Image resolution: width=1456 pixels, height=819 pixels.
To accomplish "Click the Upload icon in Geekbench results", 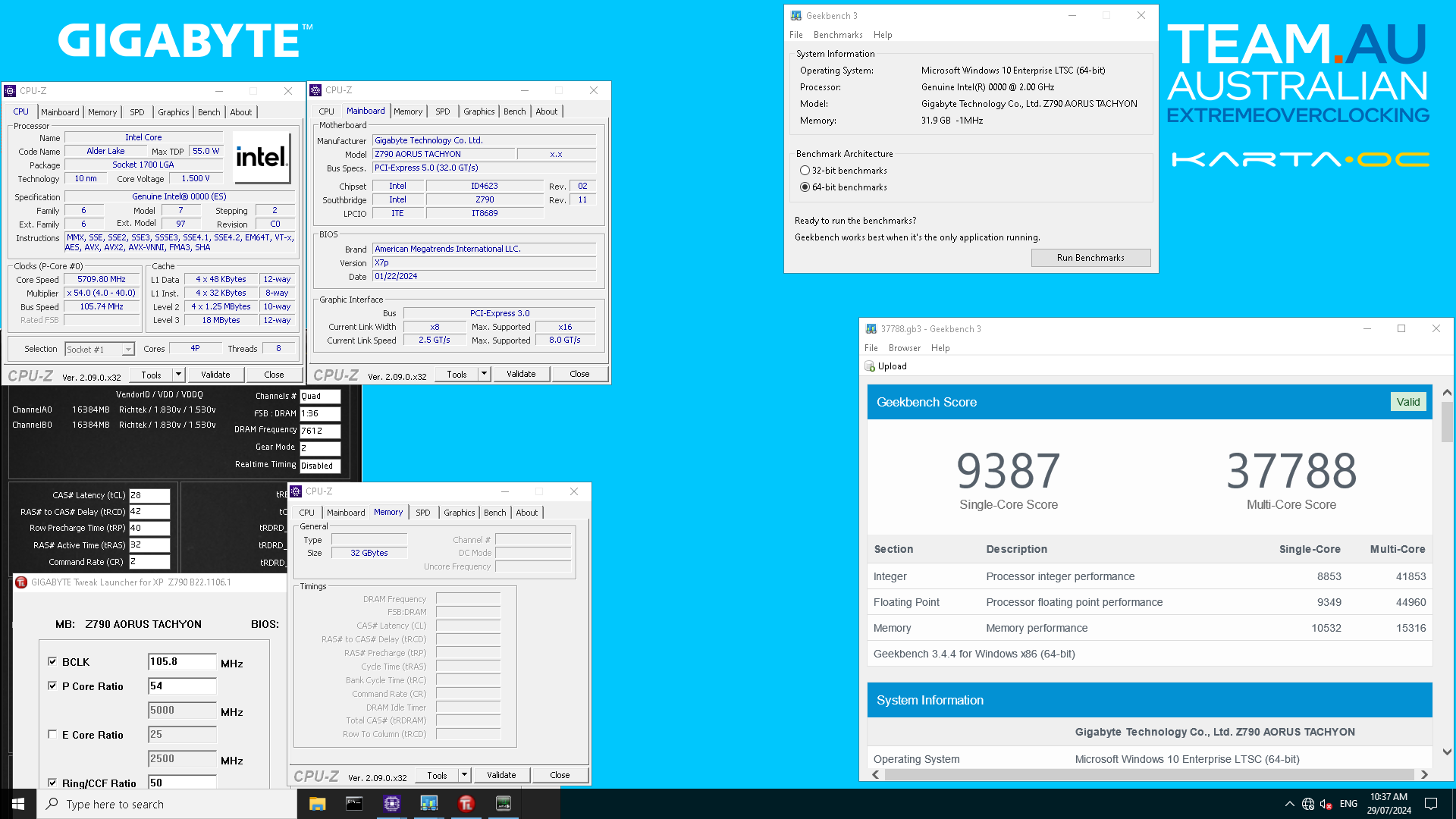I will click(x=870, y=366).
